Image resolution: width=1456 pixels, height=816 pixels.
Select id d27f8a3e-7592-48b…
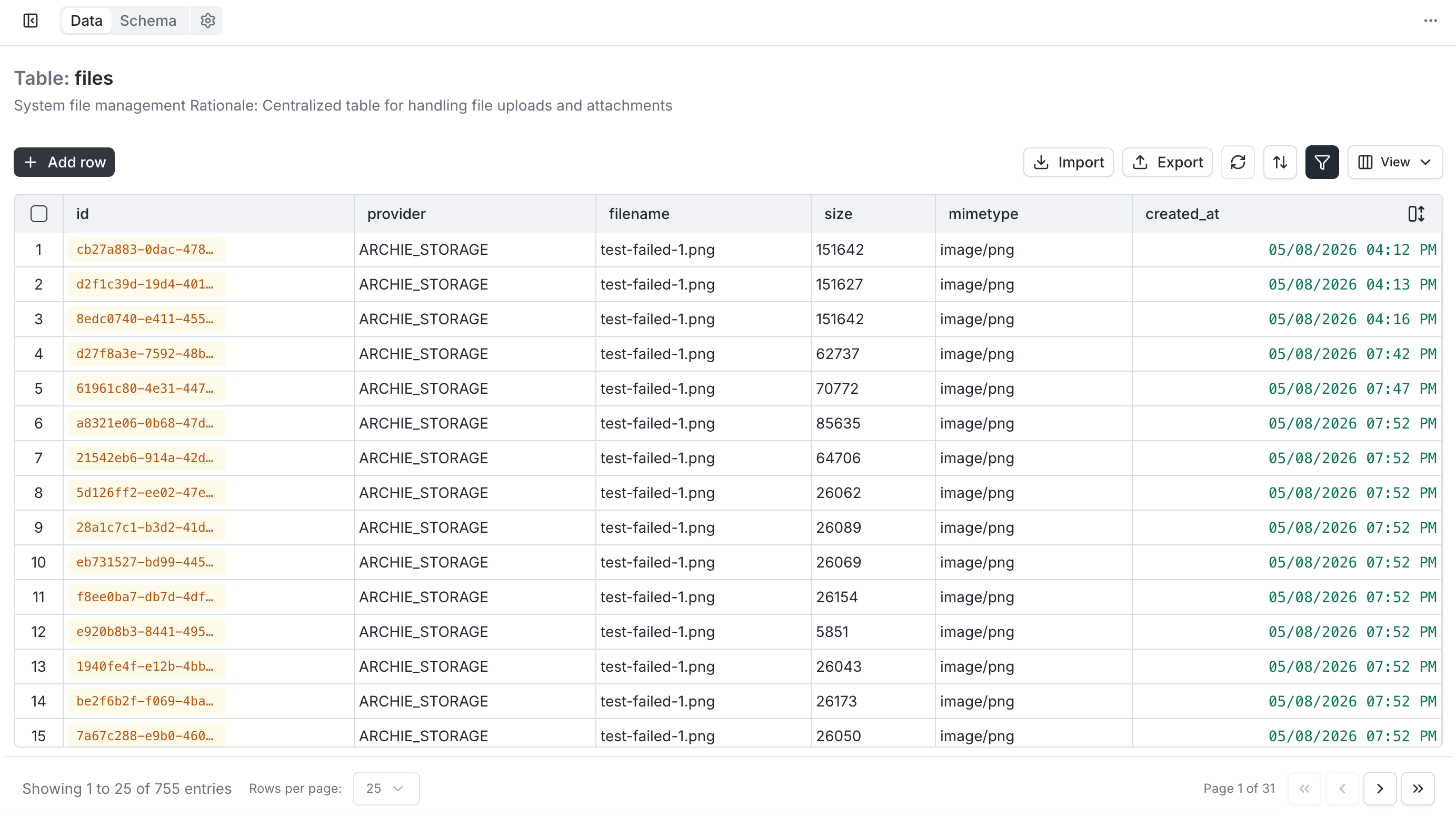pyautogui.click(x=146, y=354)
